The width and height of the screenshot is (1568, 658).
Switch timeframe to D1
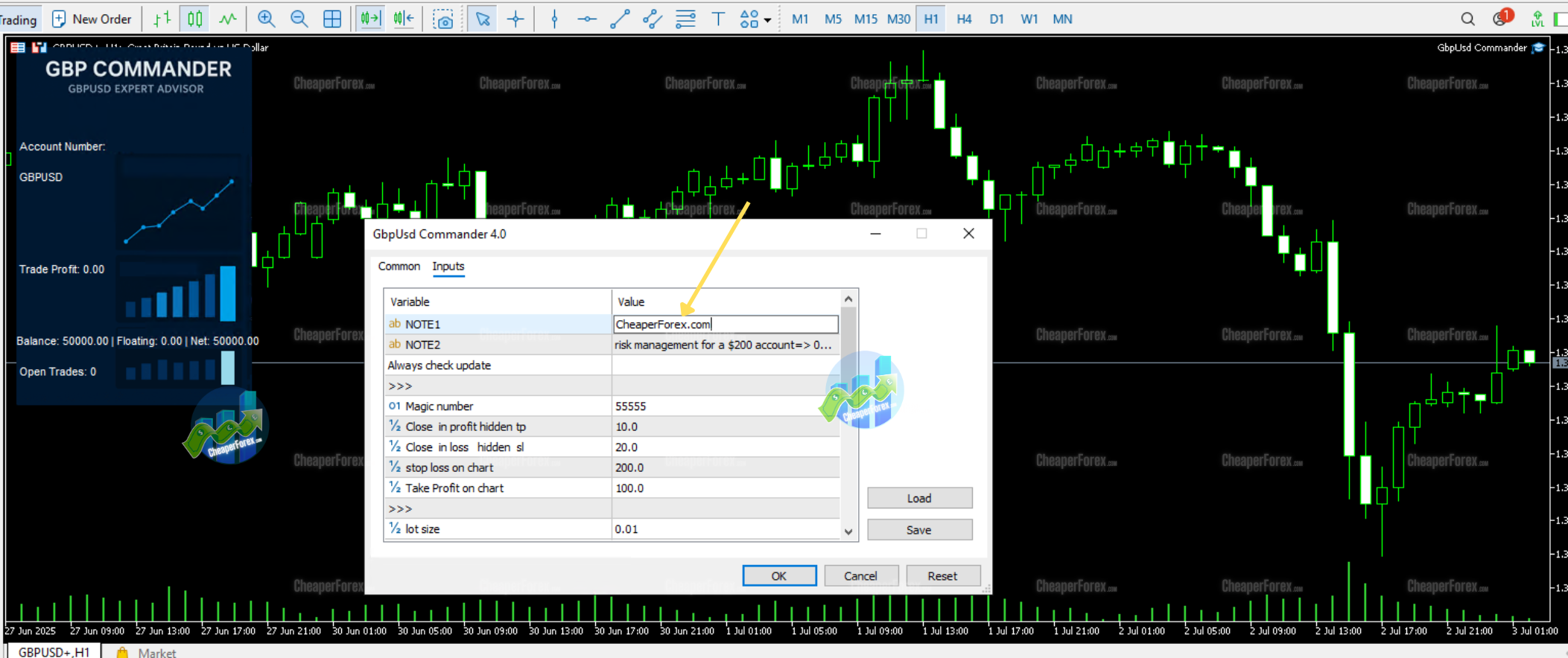[997, 19]
